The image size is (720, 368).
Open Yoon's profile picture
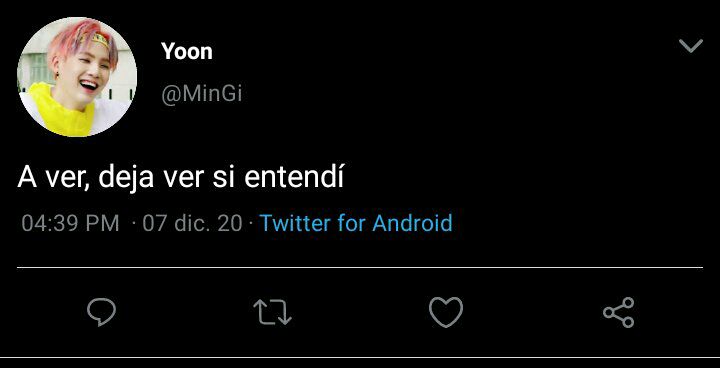pos(77,77)
